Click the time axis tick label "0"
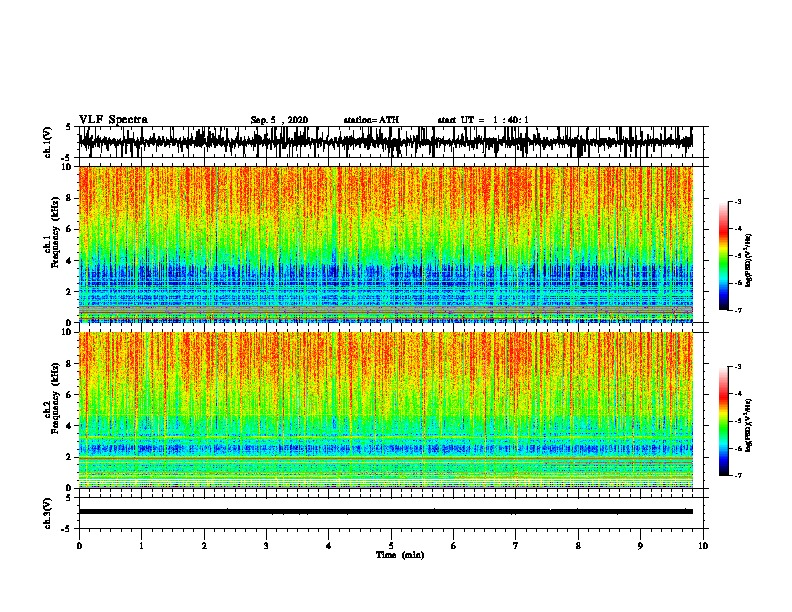The height and width of the screenshot is (612, 792). point(79,546)
